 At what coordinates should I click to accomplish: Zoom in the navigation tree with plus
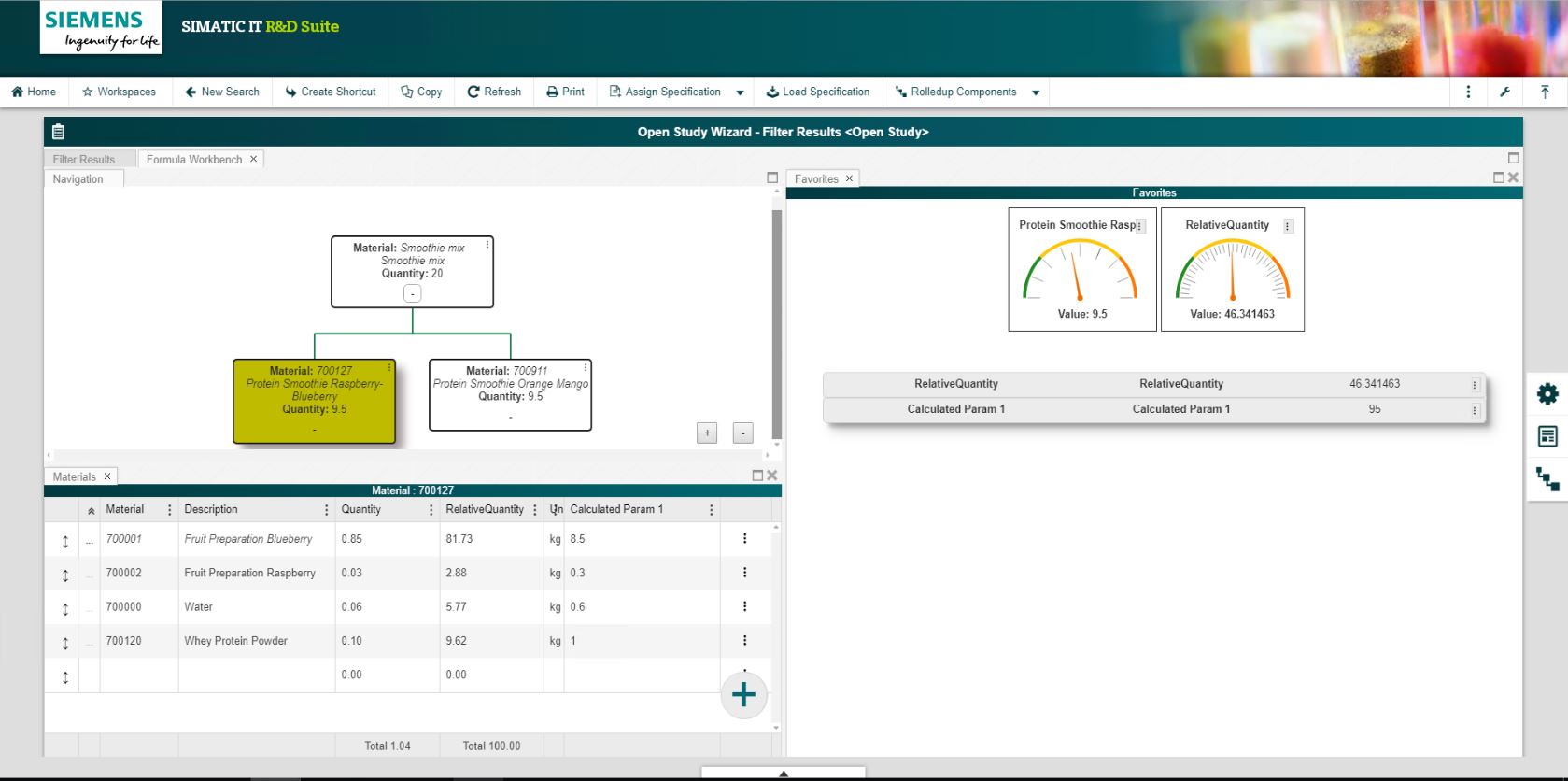707,433
